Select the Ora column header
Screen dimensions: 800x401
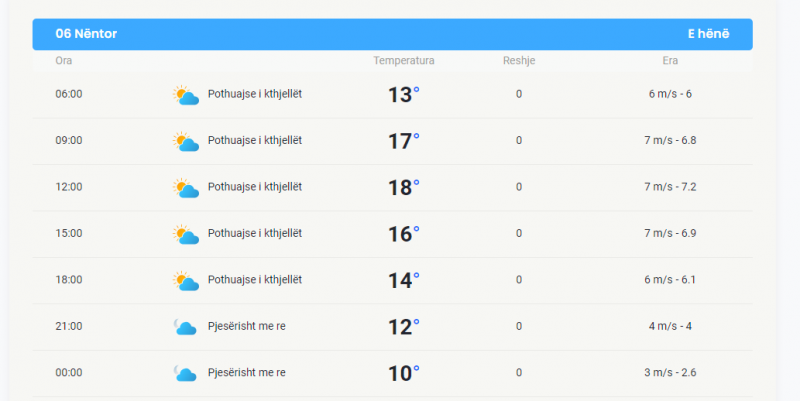tap(64, 61)
